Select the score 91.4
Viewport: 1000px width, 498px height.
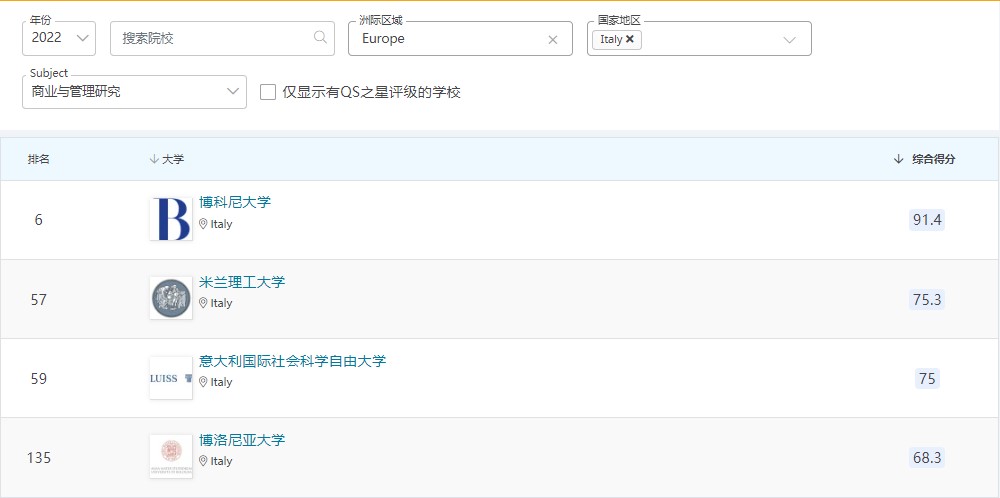click(927, 220)
